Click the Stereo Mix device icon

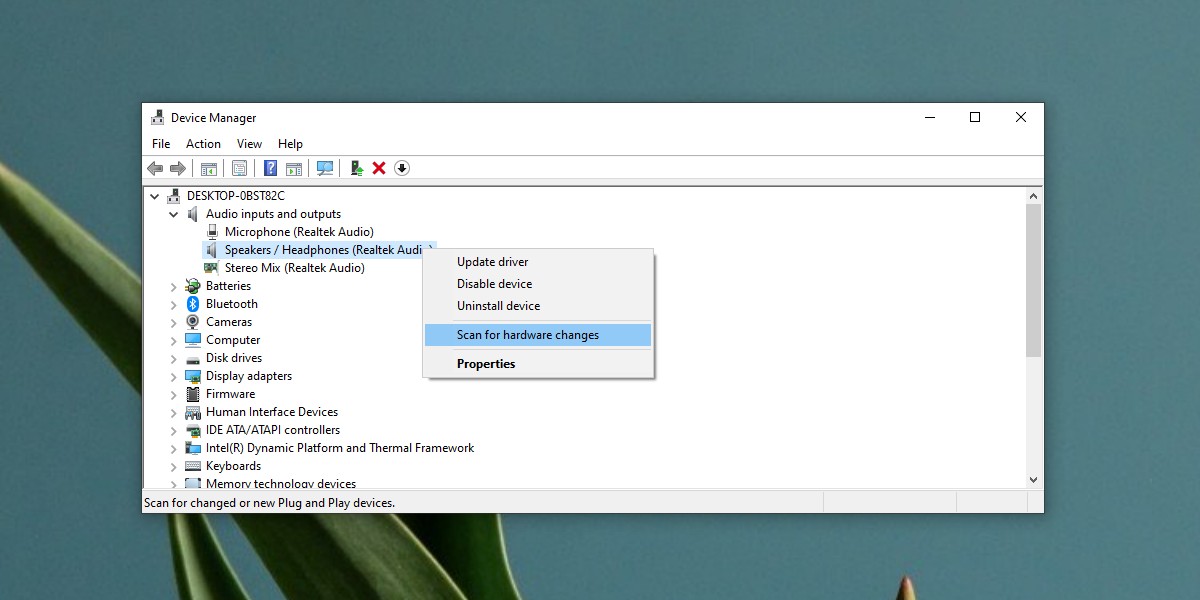(211, 268)
